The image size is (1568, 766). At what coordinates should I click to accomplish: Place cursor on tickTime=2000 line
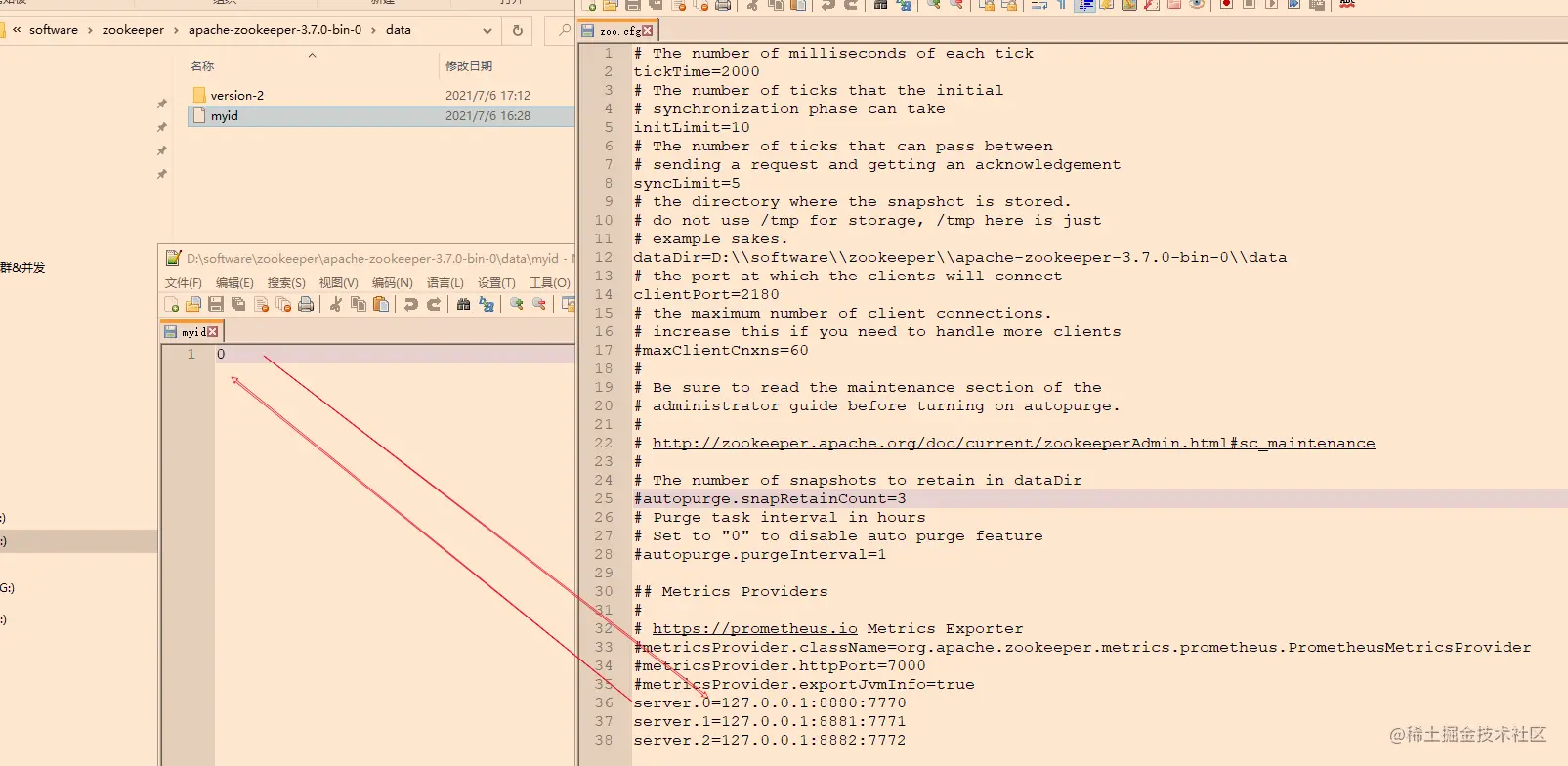[x=697, y=71]
